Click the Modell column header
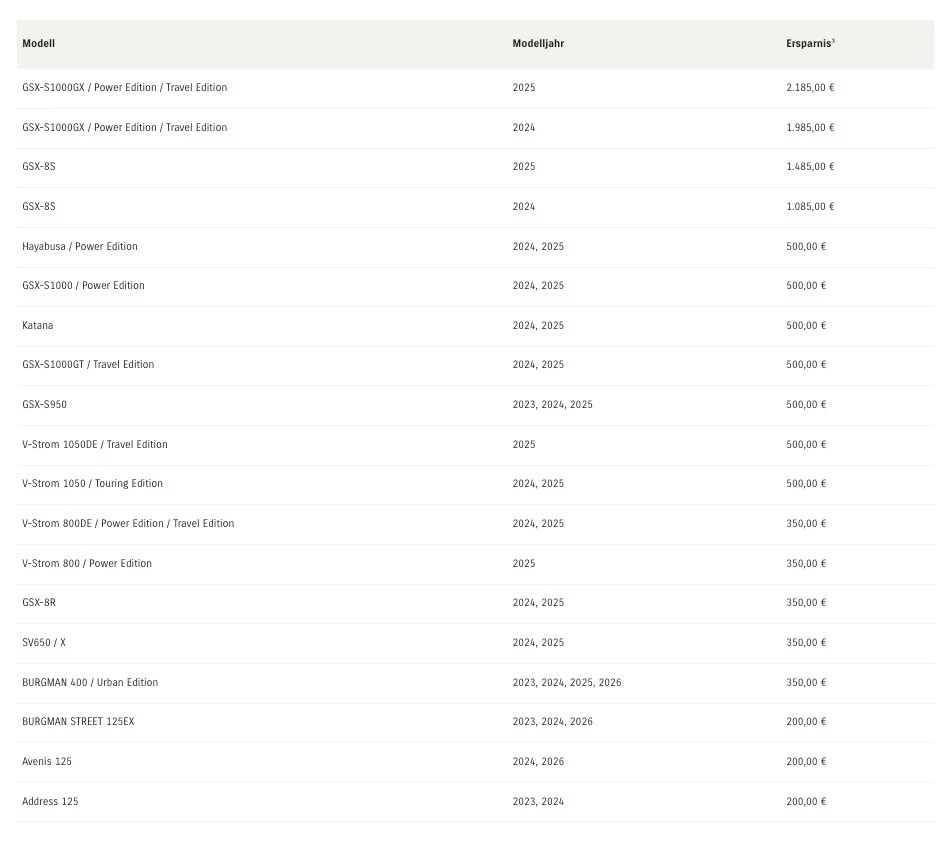The image size is (951, 844). coord(38,44)
